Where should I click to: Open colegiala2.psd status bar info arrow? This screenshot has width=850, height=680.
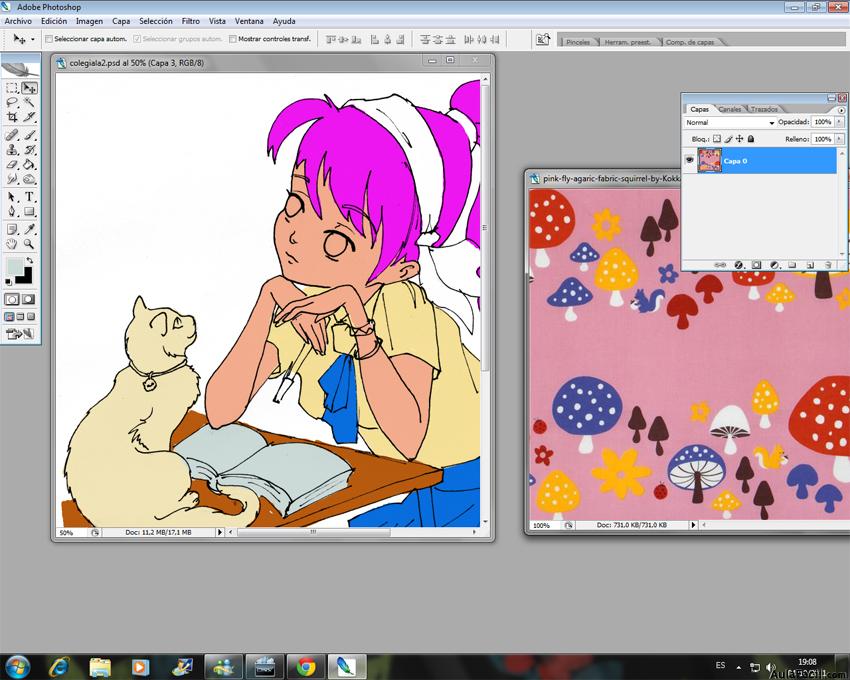[x=220, y=533]
